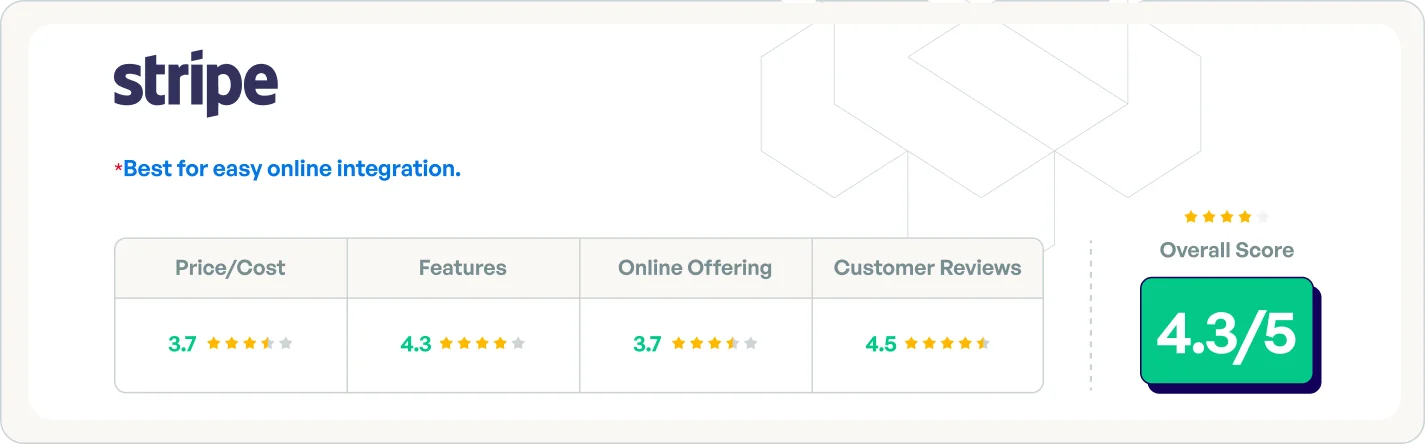This screenshot has width=1425, height=444.
Task: Click the Stripe logo
Action: [x=195, y=83]
